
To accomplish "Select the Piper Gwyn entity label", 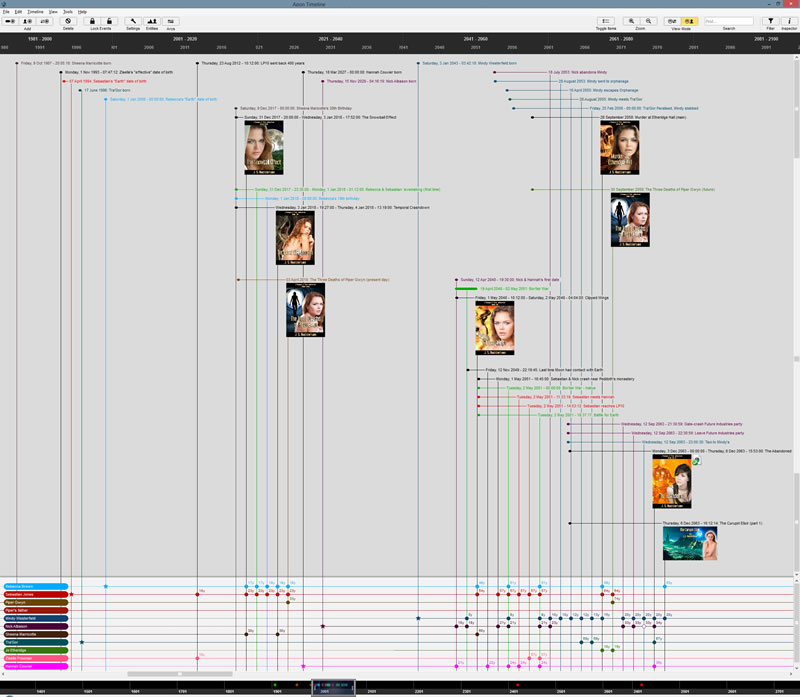I will (x=36, y=602).
